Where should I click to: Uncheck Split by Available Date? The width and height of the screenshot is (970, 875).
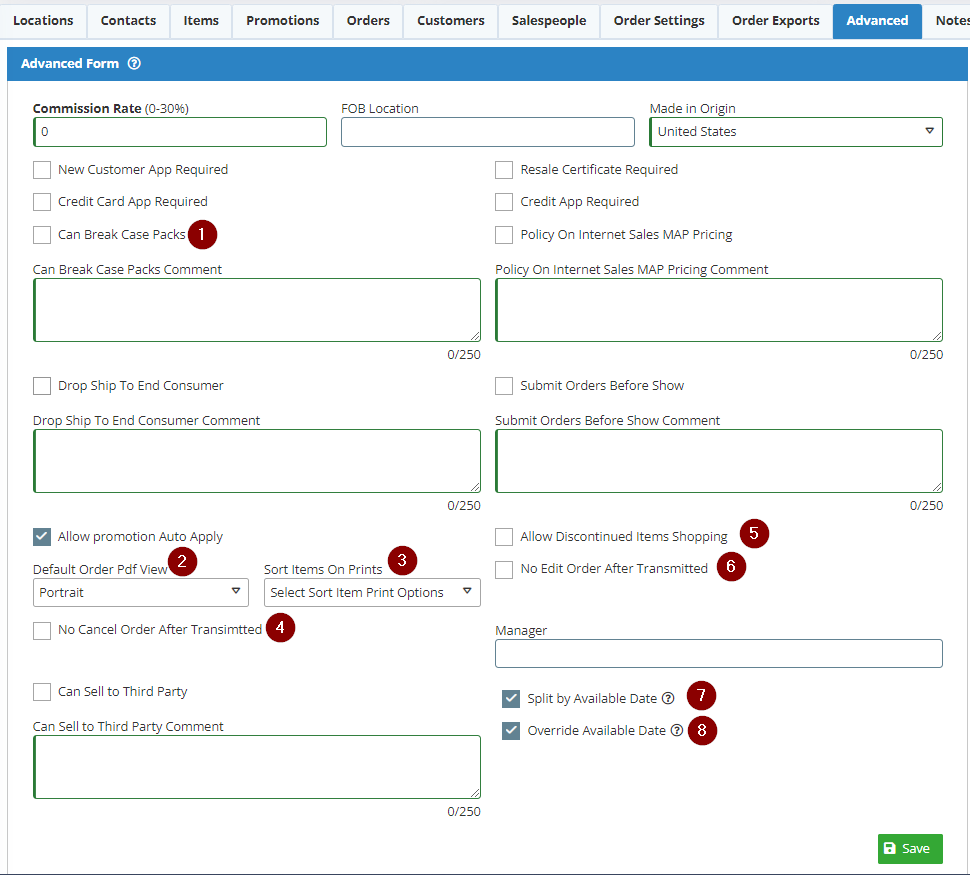(x=511, y=699)
